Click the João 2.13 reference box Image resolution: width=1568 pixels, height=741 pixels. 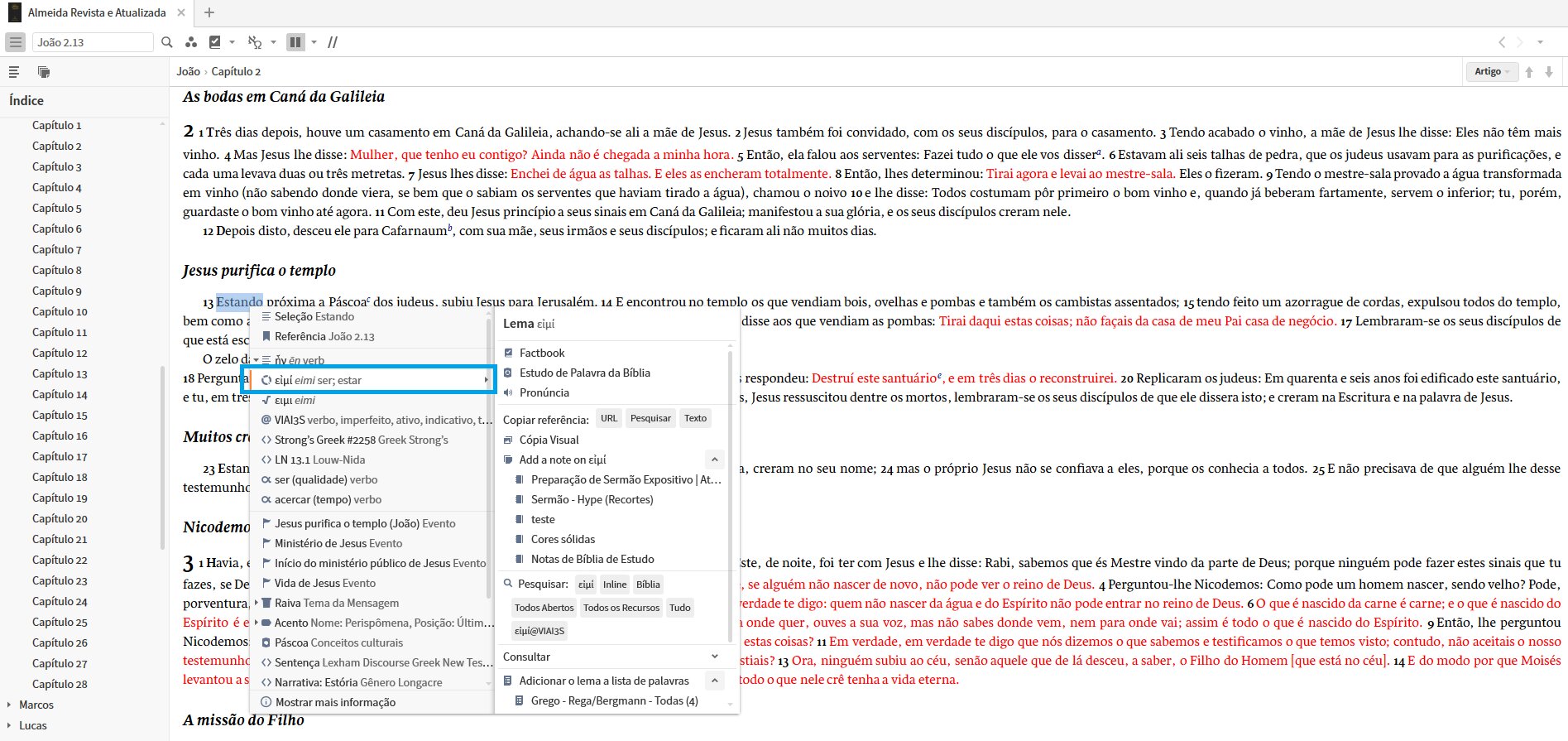pyautogui.click(x=93, y=42)
